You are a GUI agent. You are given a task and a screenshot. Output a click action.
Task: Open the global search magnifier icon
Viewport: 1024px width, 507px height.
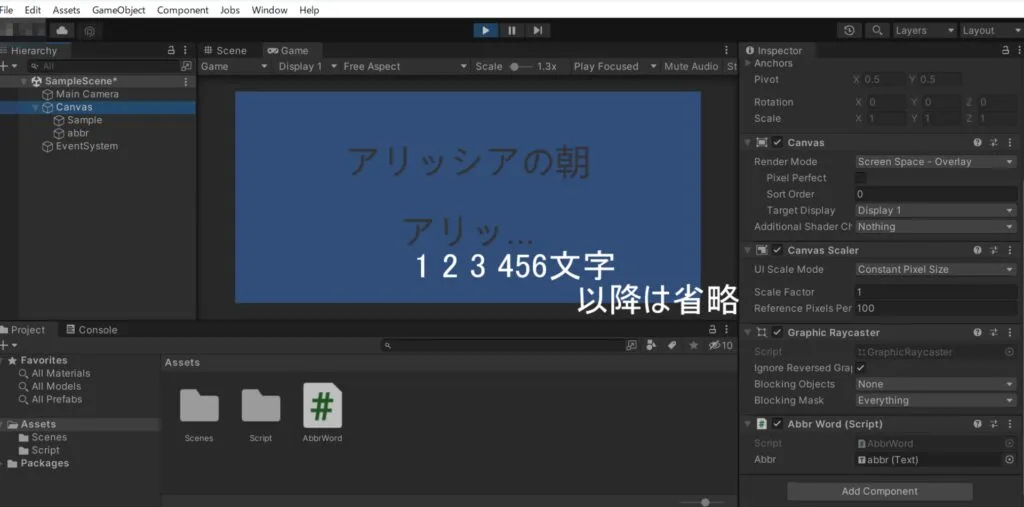[x=877, y=30]
